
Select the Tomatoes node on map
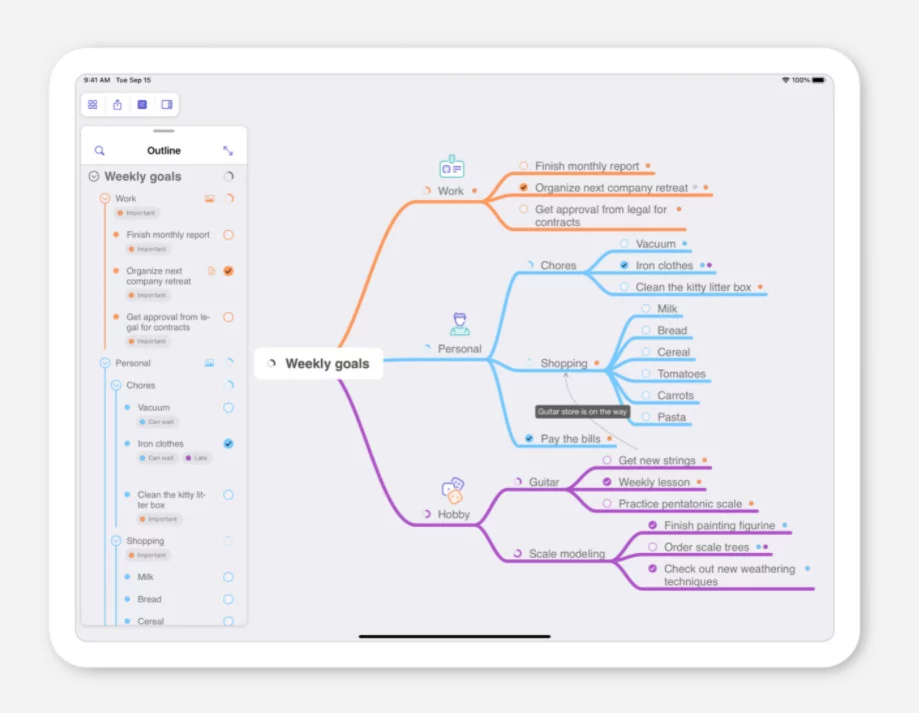(x=681, y=374)
